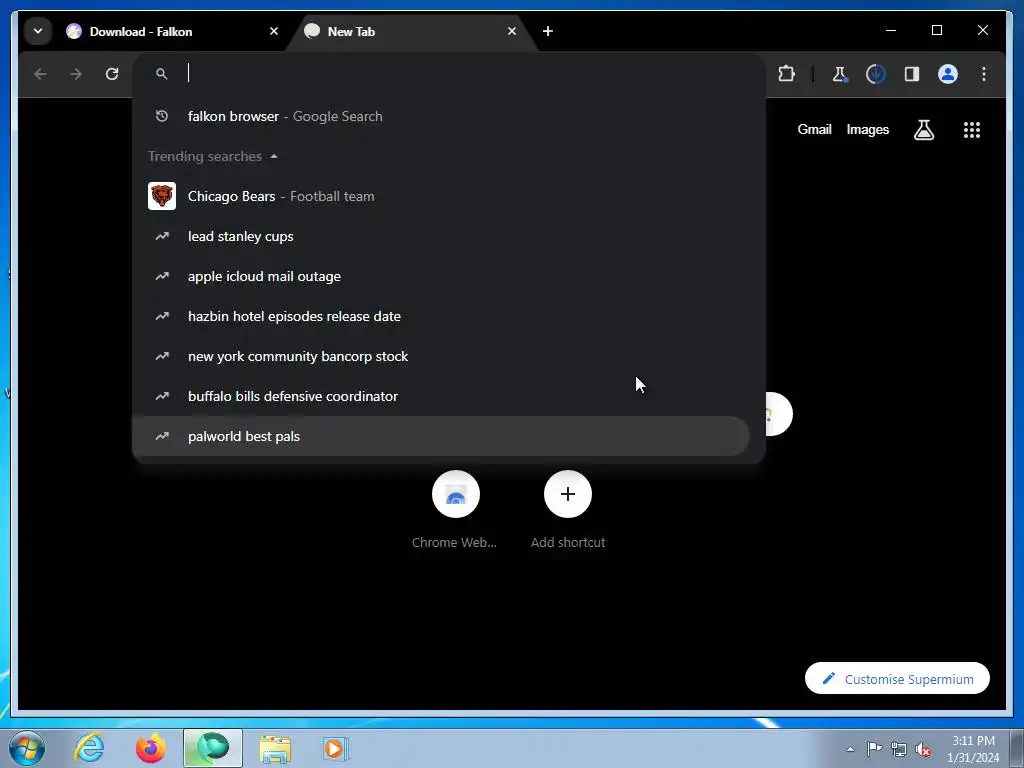Toggle the side panel
Viewport: 1024px width, 768px height.
click(x=912, y=74)
